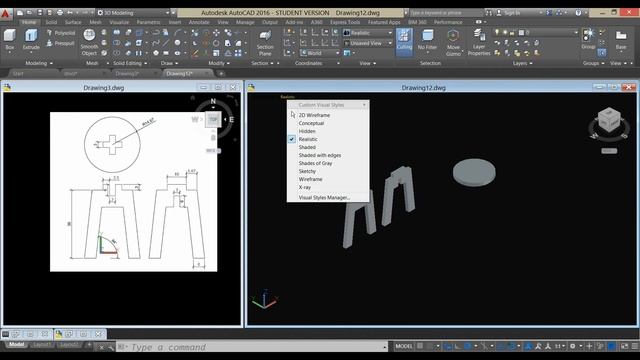Add a new drawing tab with plus
640x360 pixels.
221,73
